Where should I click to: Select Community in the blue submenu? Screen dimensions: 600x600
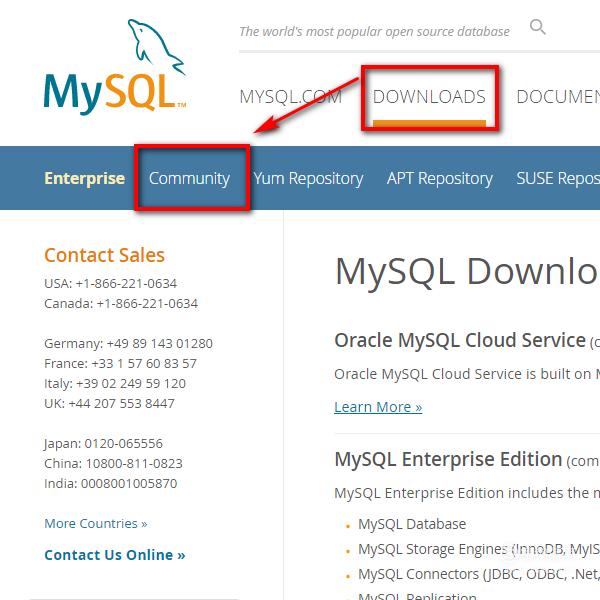189,178
